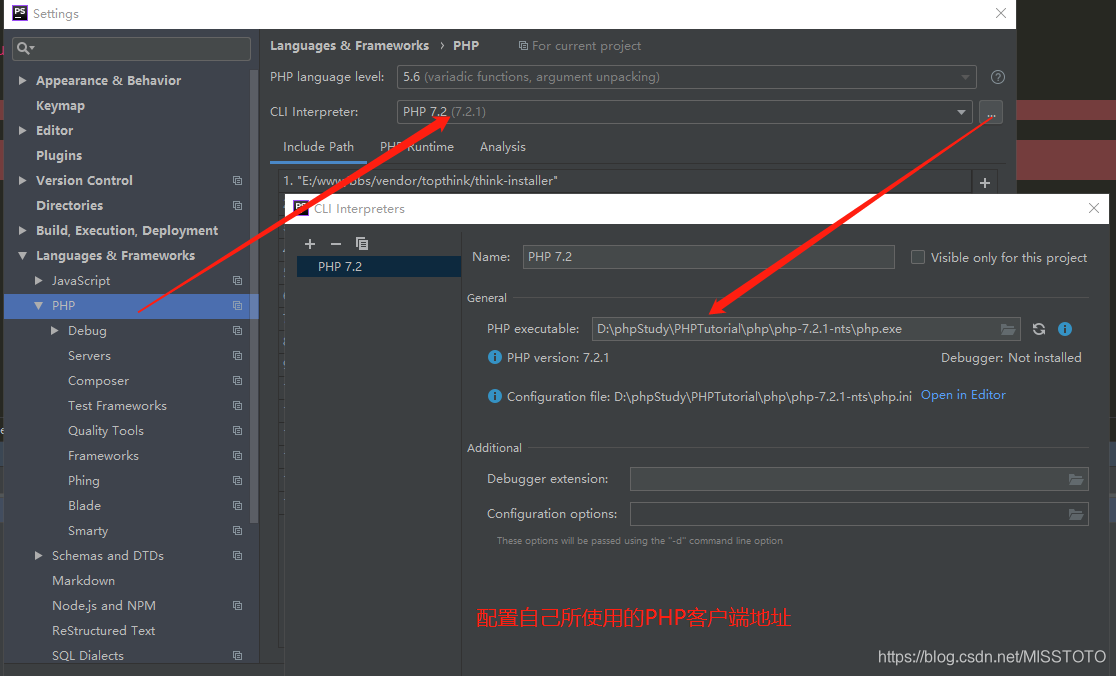Image resolution: width=1116 pixels, height=676 pixels.
Task: Click project-level icon next to JavaScript
Action: coord(238,280)
